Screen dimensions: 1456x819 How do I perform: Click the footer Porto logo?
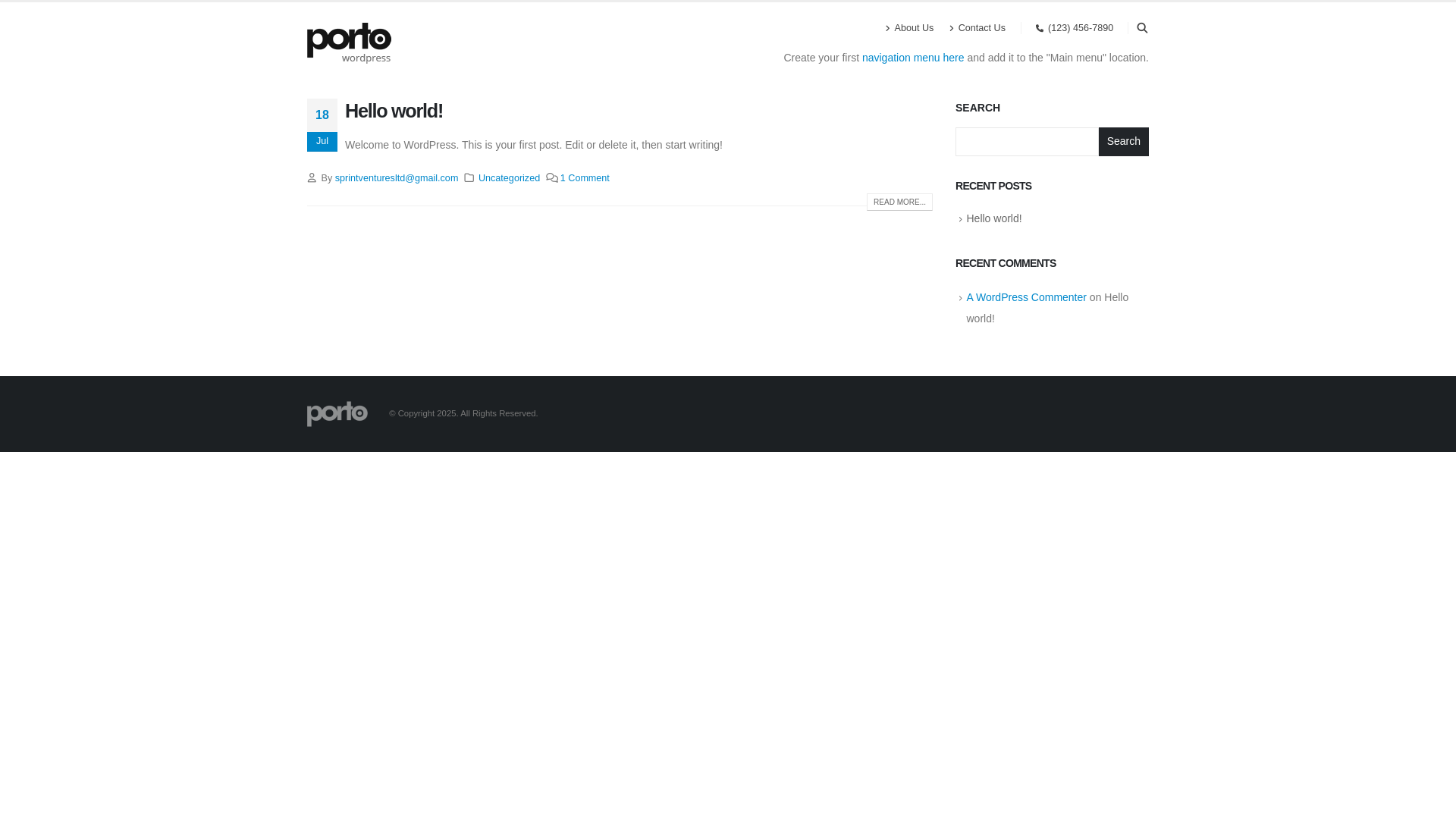pyautogui.click(x=337, y=413)
